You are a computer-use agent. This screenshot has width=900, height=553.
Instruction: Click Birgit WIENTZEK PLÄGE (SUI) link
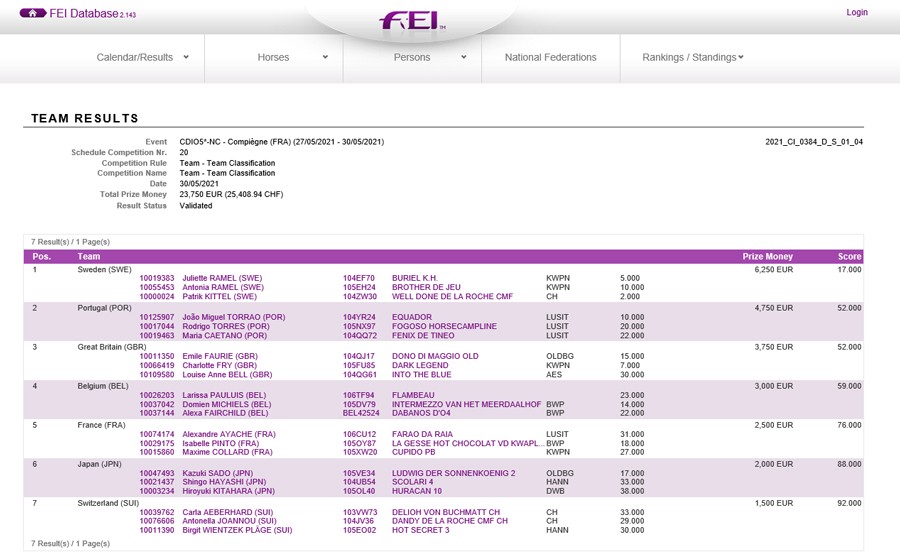pos(237,530)
